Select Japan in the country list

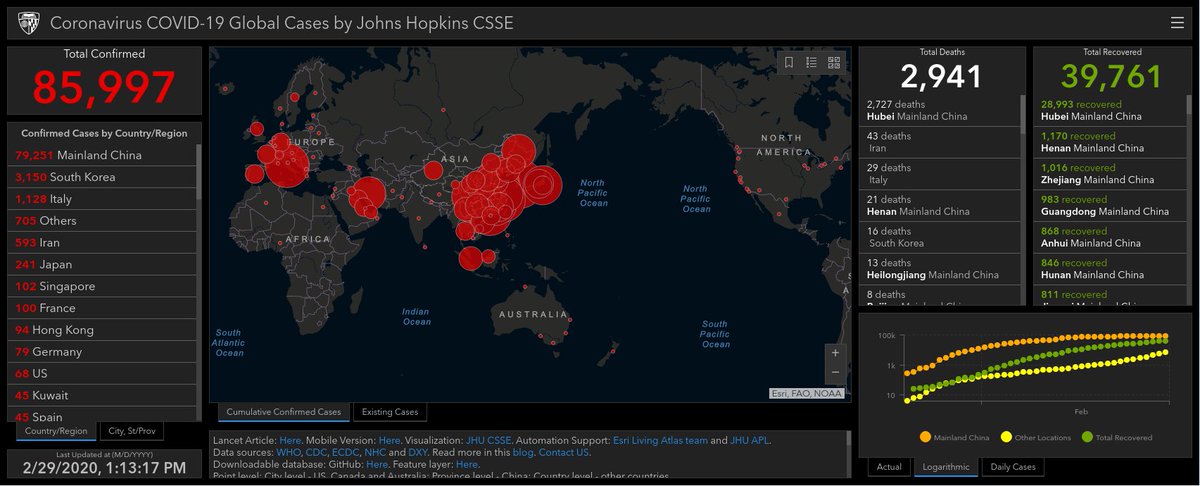(x=103, y=265)
